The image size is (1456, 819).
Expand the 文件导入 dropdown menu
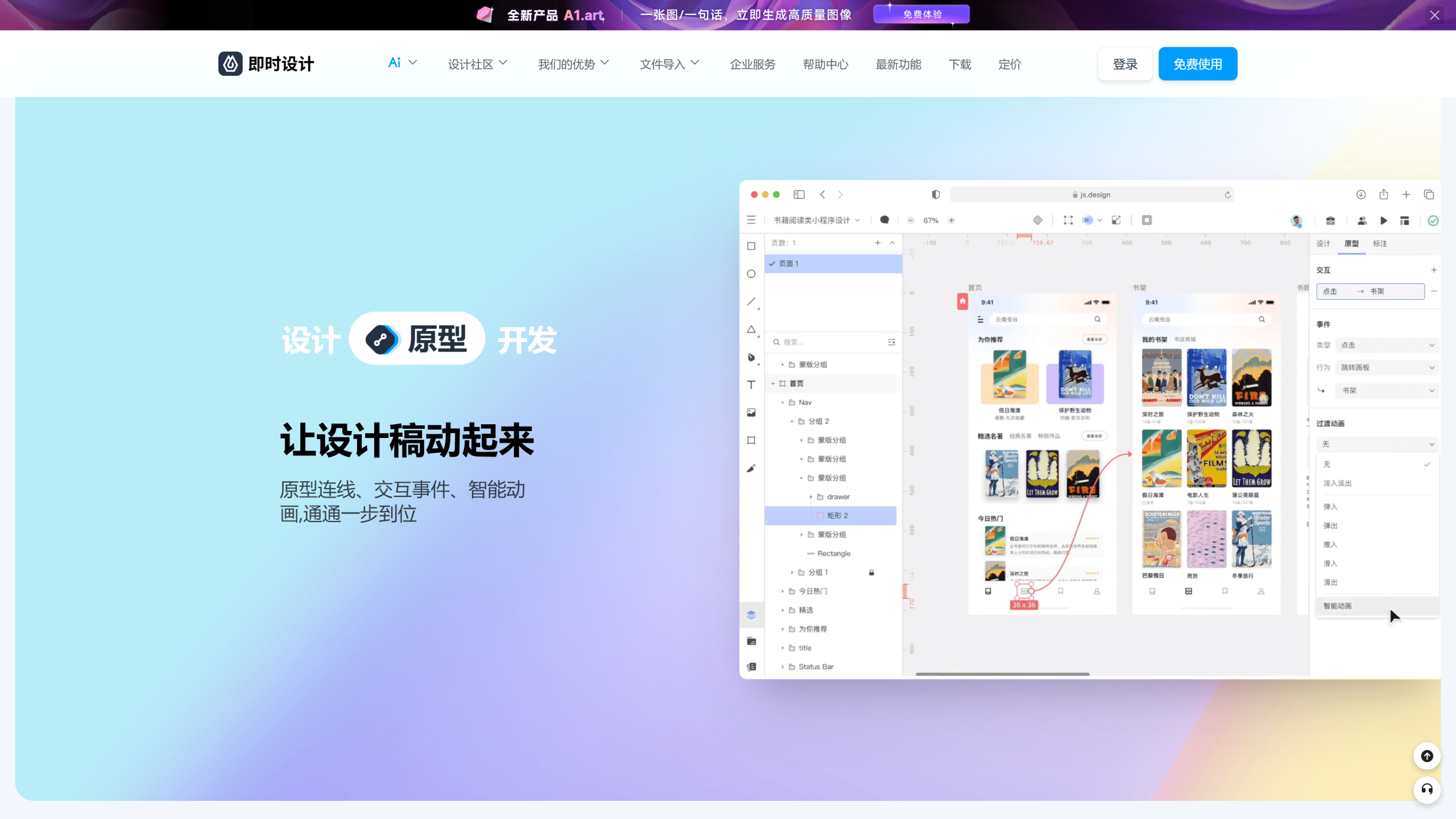(x=669, y=64)
